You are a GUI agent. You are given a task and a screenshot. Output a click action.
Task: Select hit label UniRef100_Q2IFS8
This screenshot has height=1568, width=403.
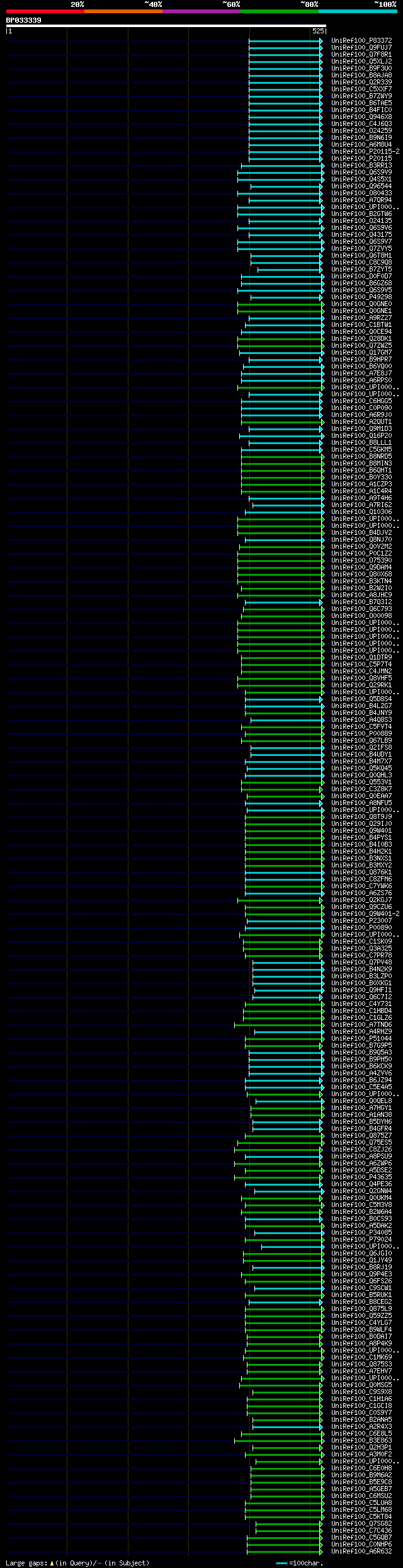click(361, 747)
